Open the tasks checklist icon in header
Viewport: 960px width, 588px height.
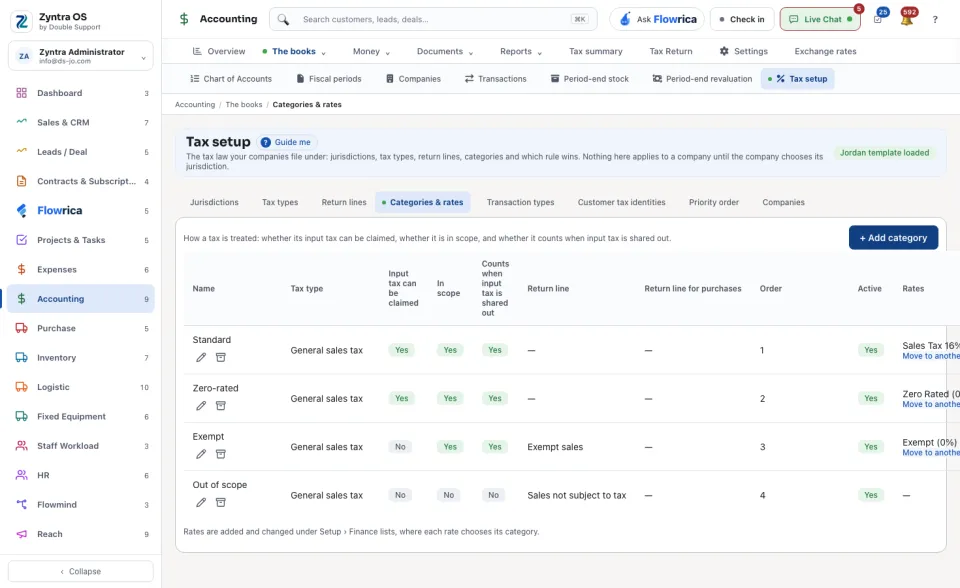tap(878, 19)
